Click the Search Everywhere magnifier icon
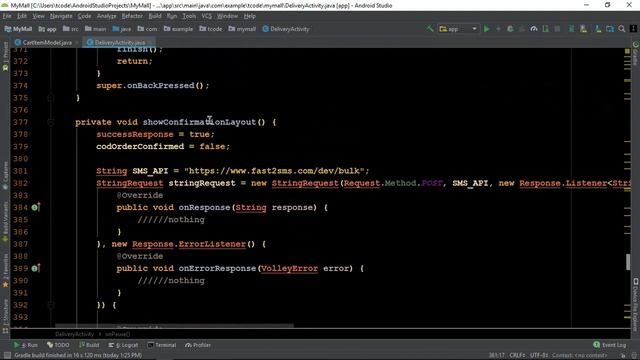The height and width of the screenshot is (360, 640). point(622,29)
